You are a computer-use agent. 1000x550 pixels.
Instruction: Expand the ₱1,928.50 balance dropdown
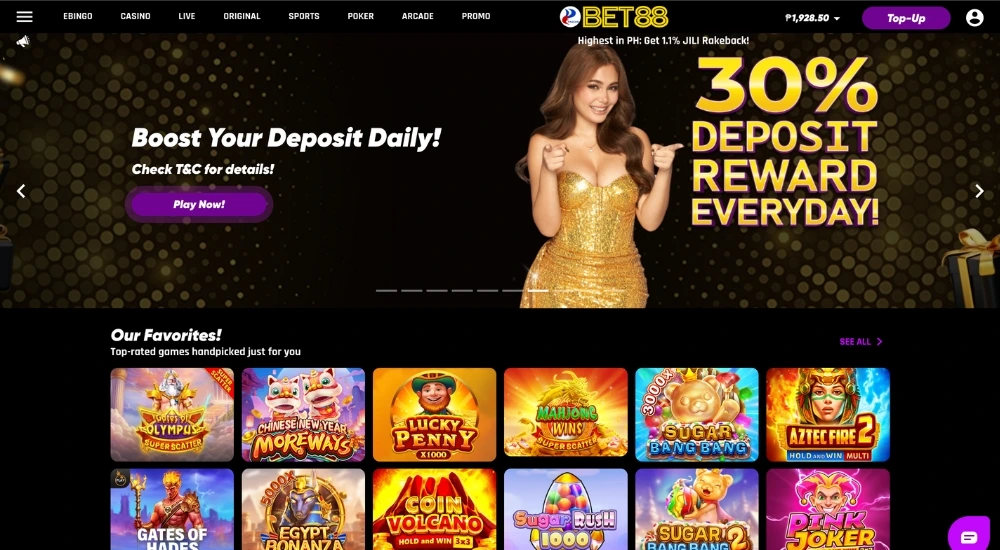[812, 18]
